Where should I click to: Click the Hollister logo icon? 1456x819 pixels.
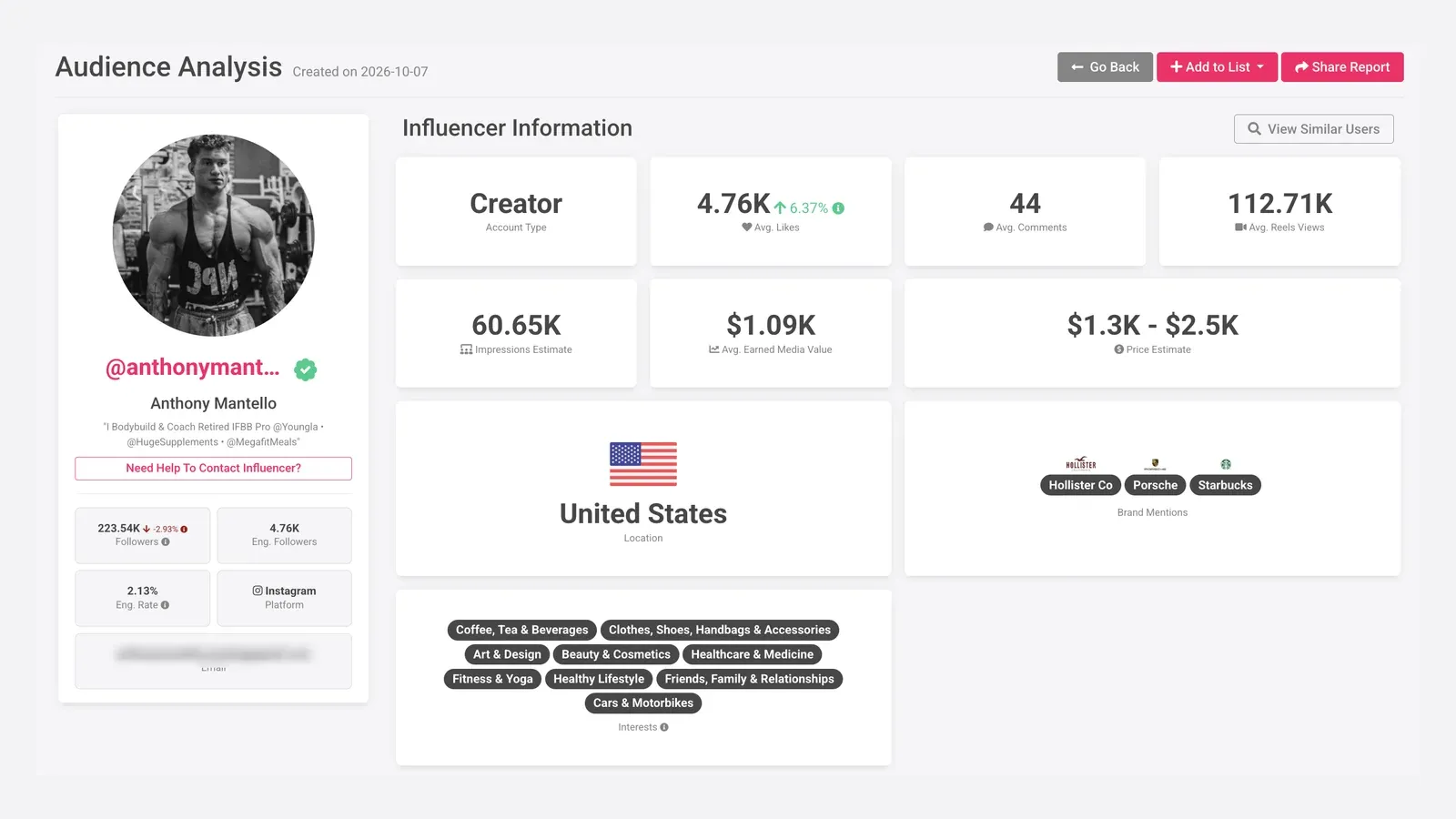click(1081, 463)
